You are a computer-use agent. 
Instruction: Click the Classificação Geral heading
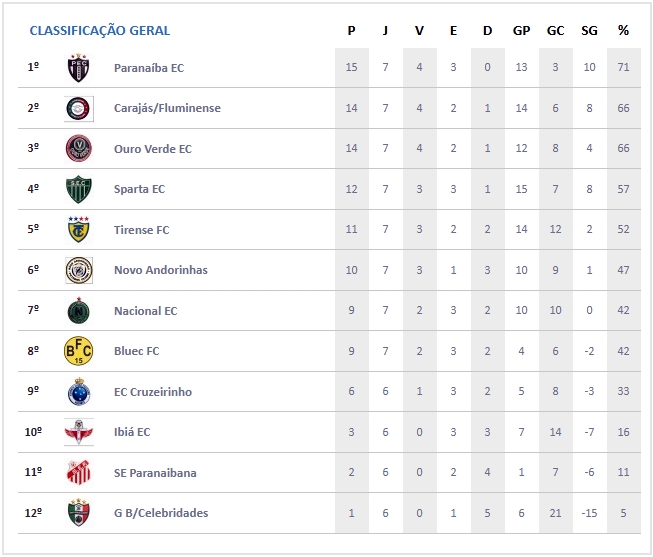[x=100, y=31]
